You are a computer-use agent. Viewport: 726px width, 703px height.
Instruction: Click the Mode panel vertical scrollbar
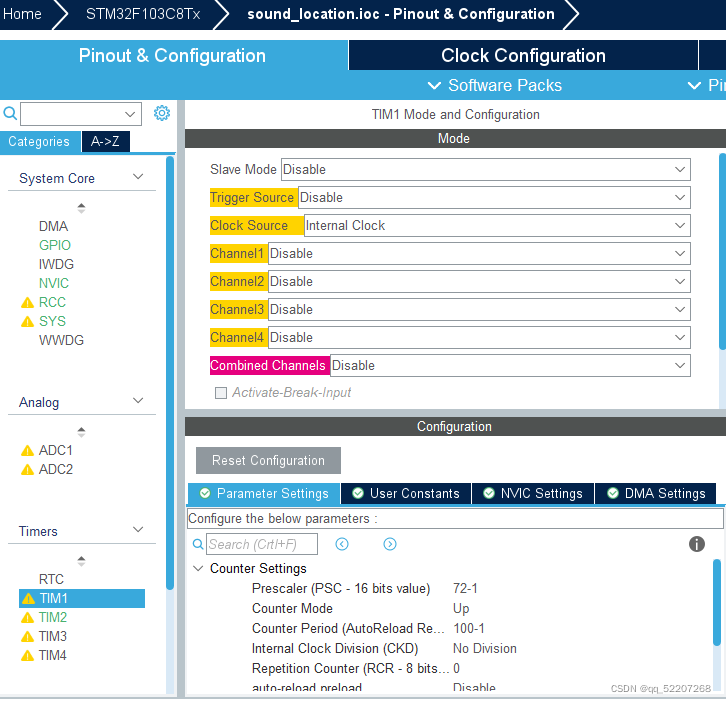click(722, 251)
